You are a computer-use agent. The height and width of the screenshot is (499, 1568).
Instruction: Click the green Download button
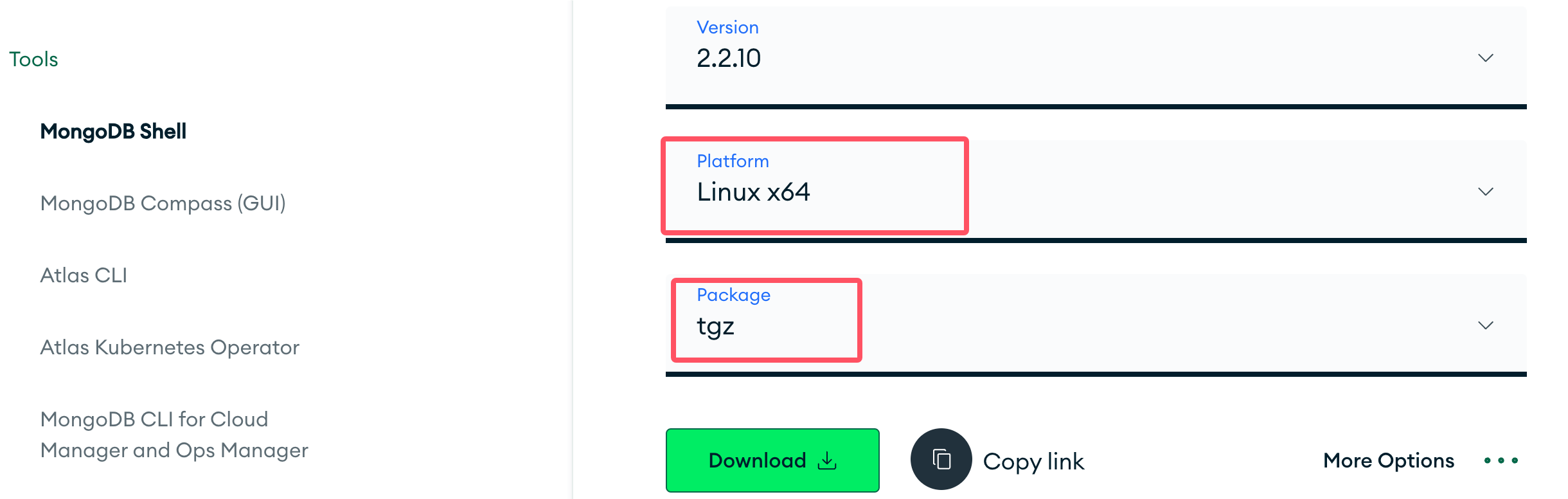772,460
